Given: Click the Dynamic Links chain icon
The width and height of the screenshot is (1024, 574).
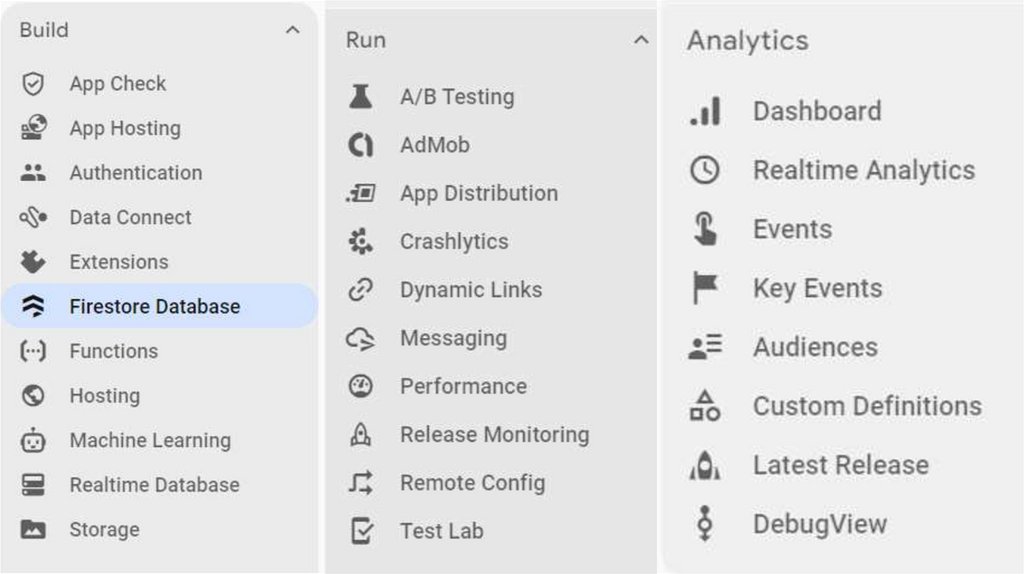Looking at the screenshot, I should pos(360,290).
